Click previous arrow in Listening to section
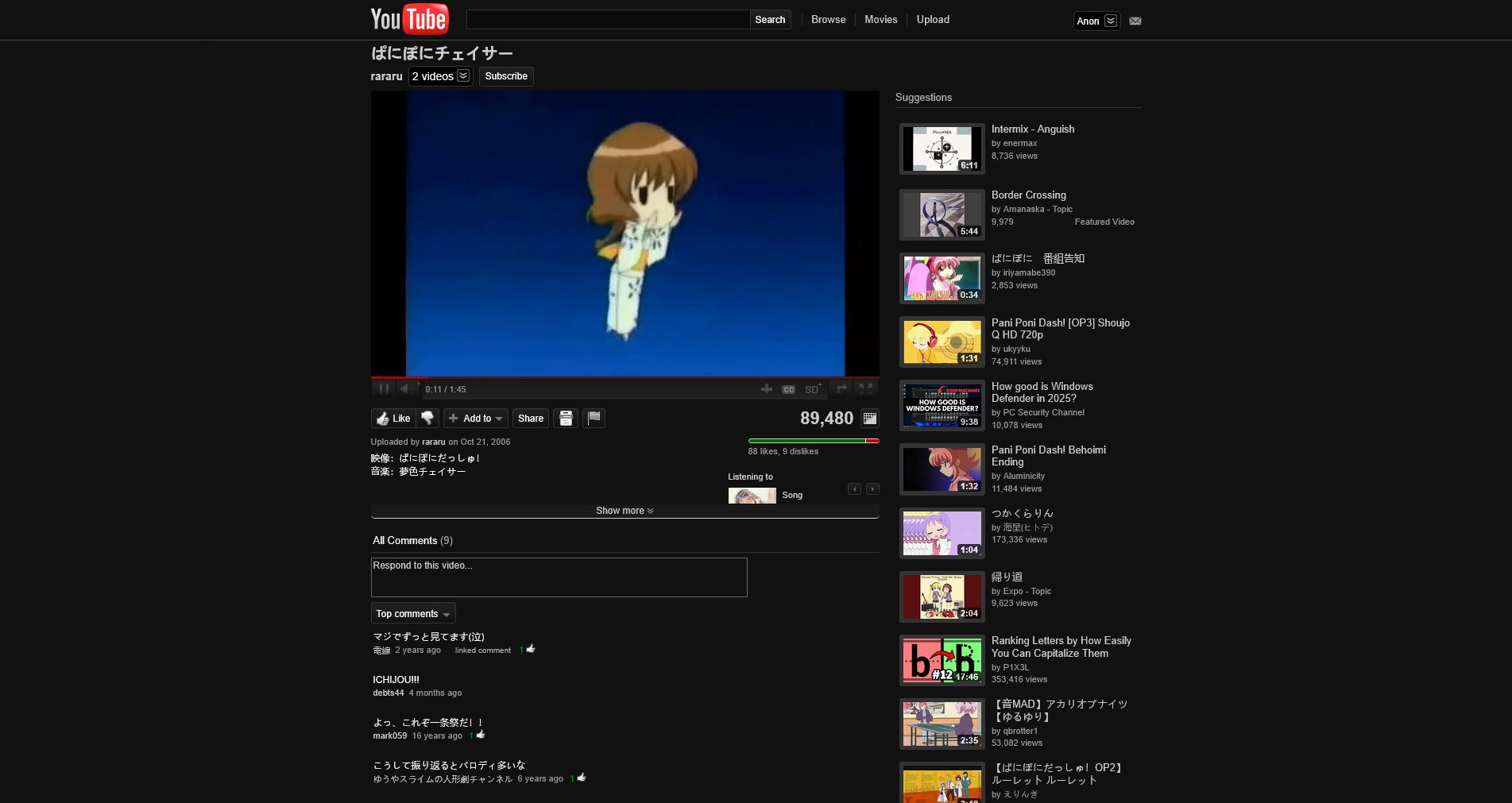1512x803 pixels. click(x=854, y=488)
